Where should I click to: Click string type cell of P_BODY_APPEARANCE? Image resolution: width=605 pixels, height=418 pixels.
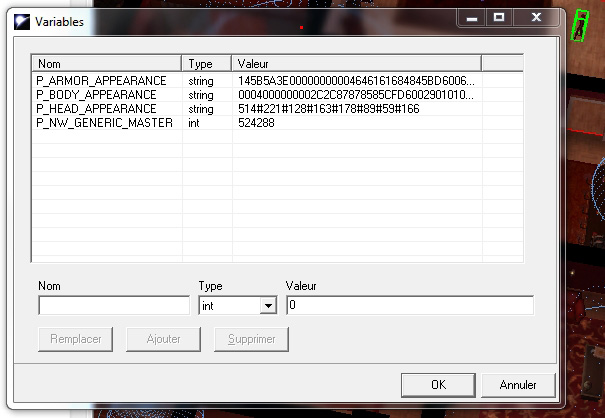point(201,95)
